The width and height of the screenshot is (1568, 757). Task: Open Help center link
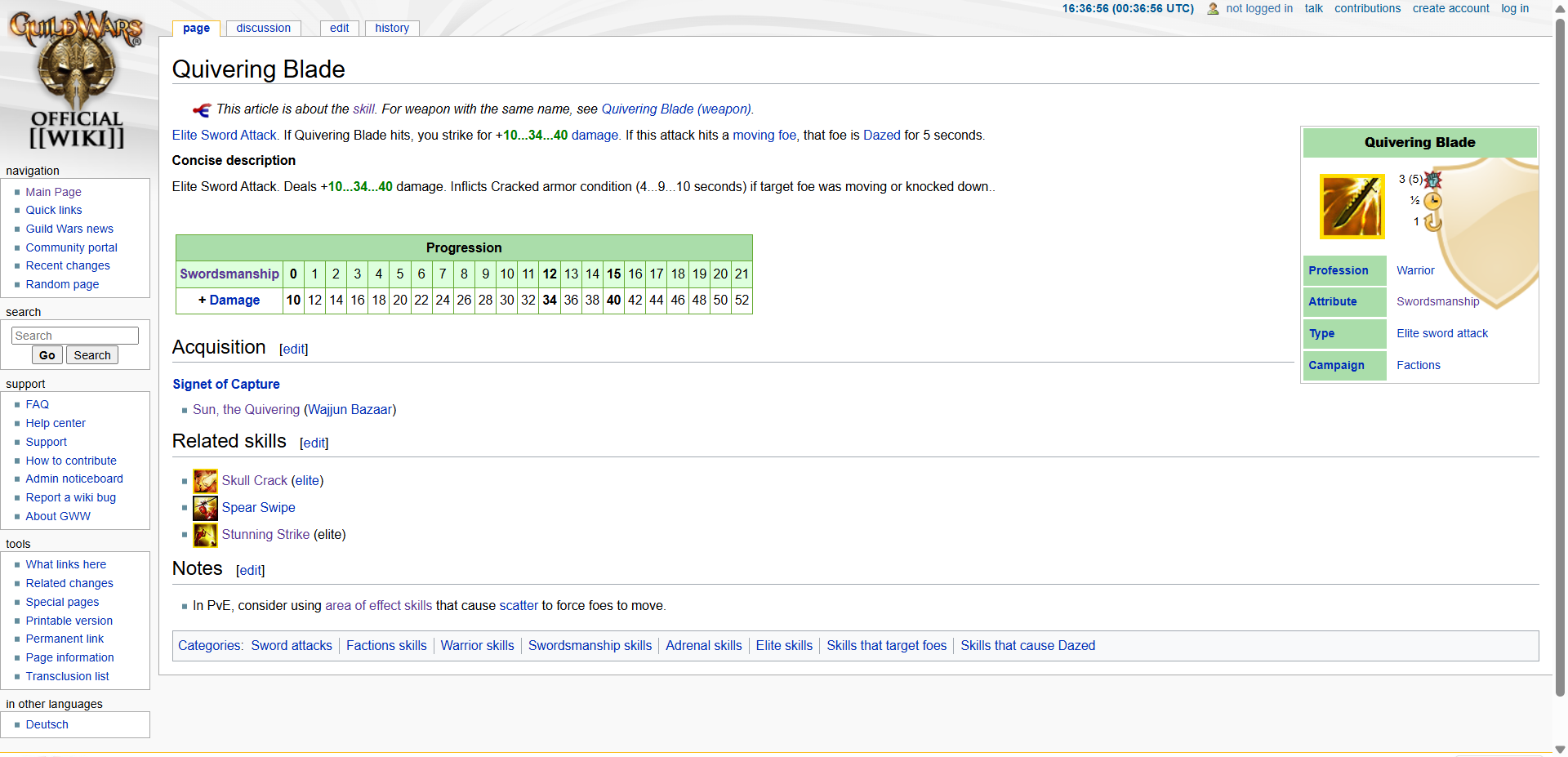(x=56, y=423)
